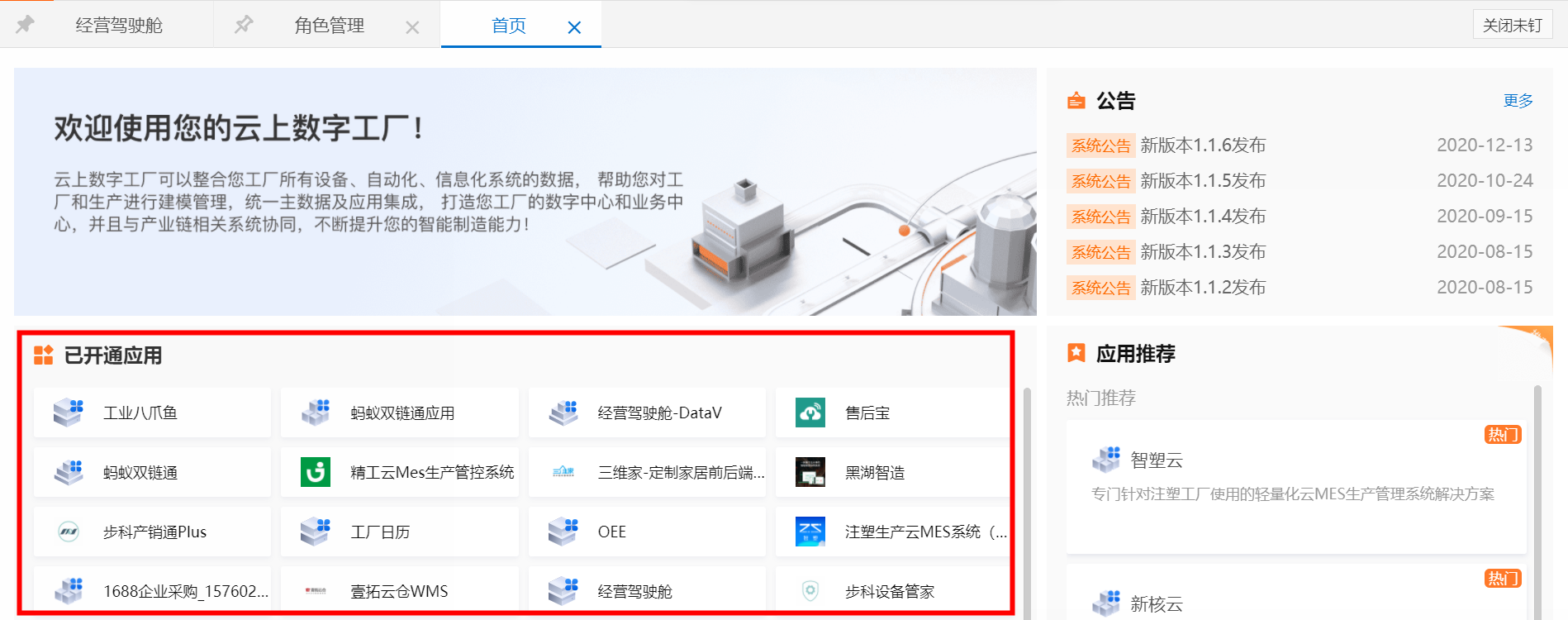Click the 精工云Mes green logo icon
Image resolution: width=1568 pixels, height=620 pixels.
(x=316, y=472)
